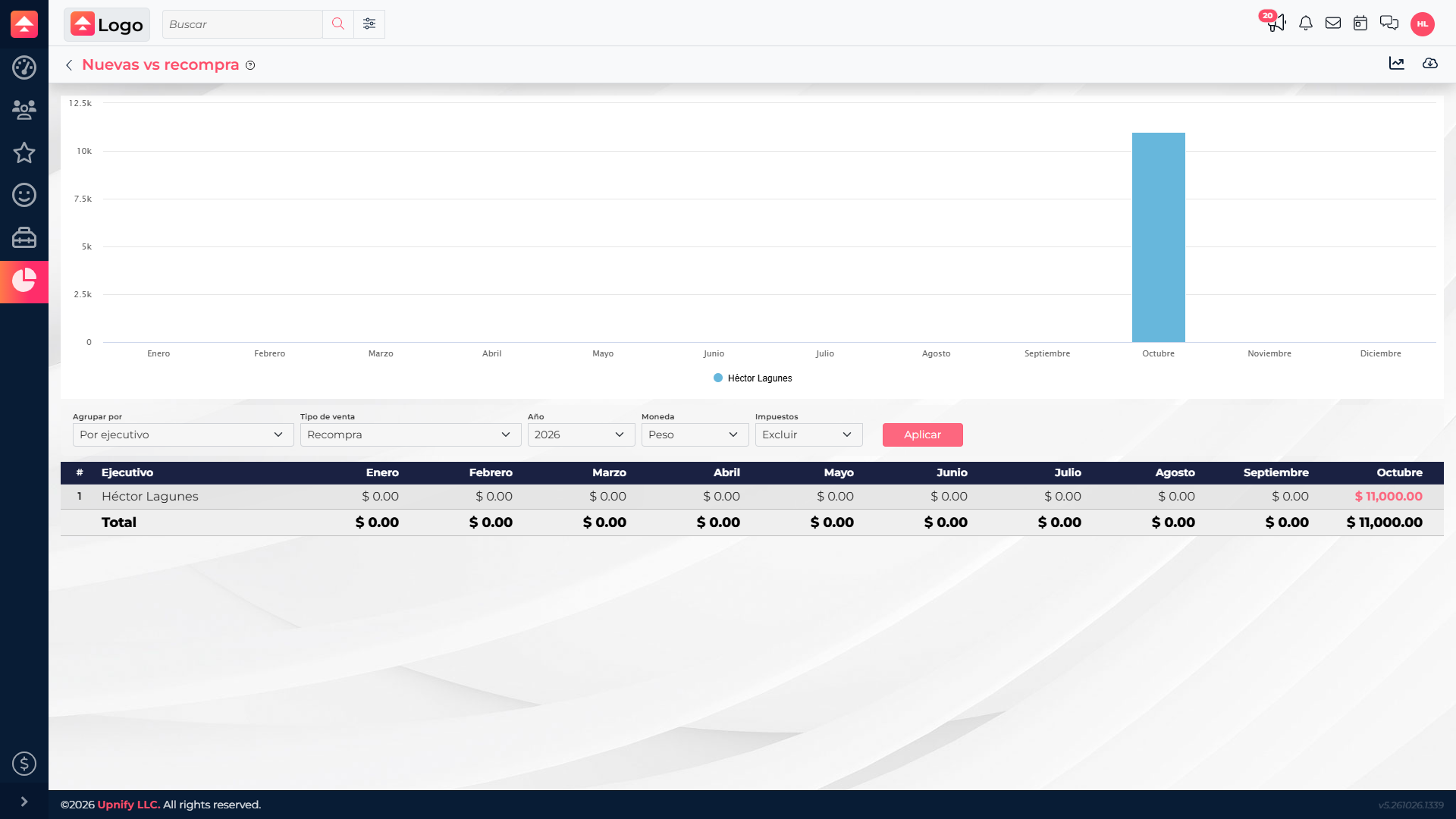
Task: Click the Aplicar button
Action: 922,435
